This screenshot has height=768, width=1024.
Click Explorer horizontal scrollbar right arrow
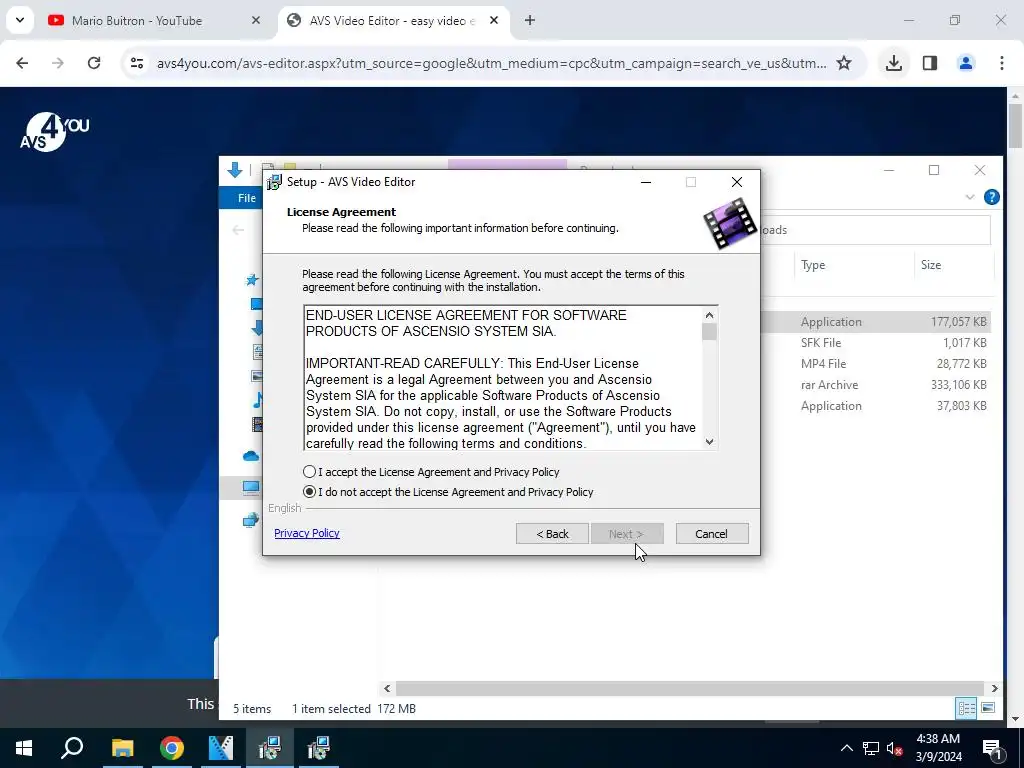pyautogui.click(x=995, y=688)
